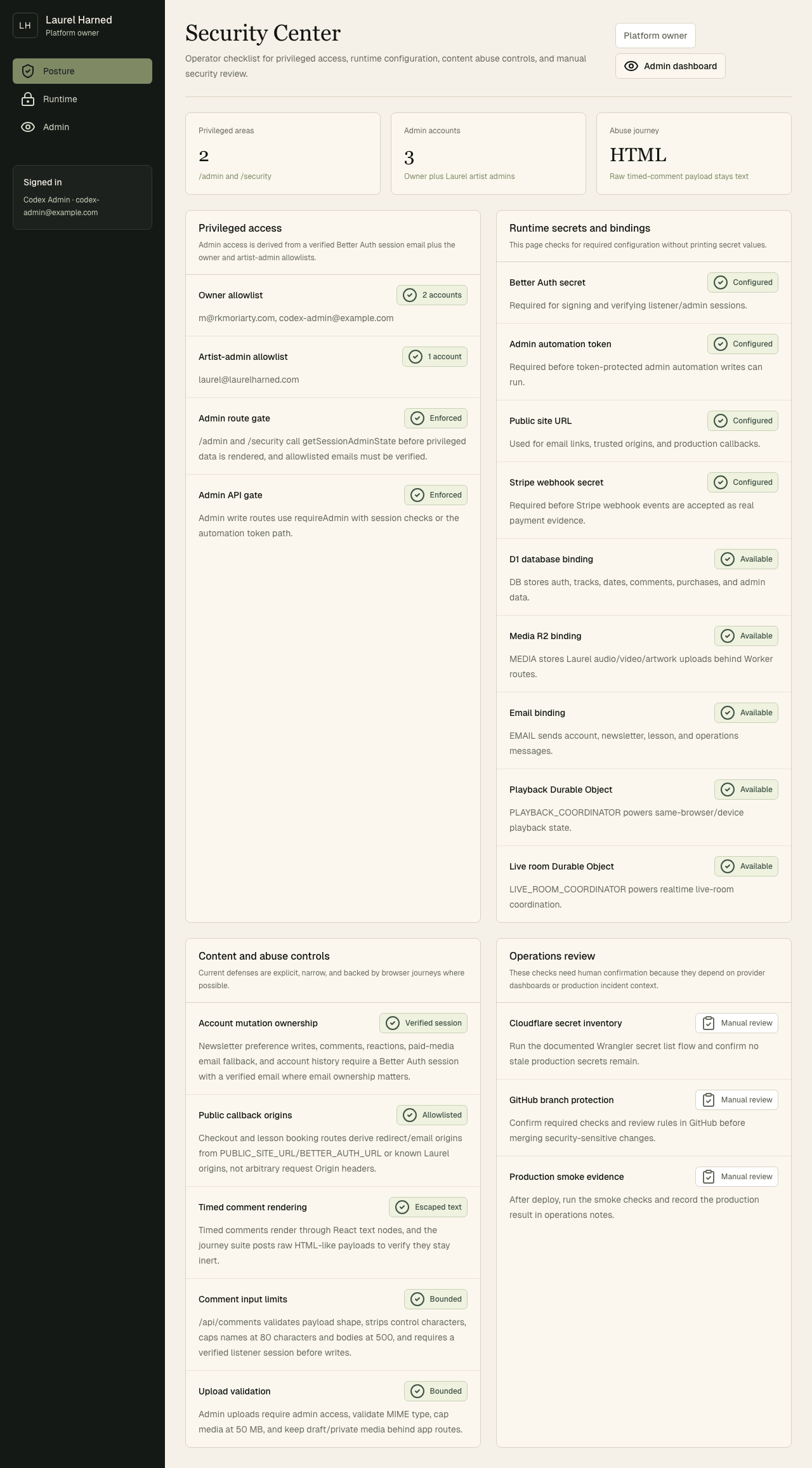This screenshot has height=1468, width=812.
Task: Click Manual review badge for Production smoke evidence
Action: [737, 1177]
